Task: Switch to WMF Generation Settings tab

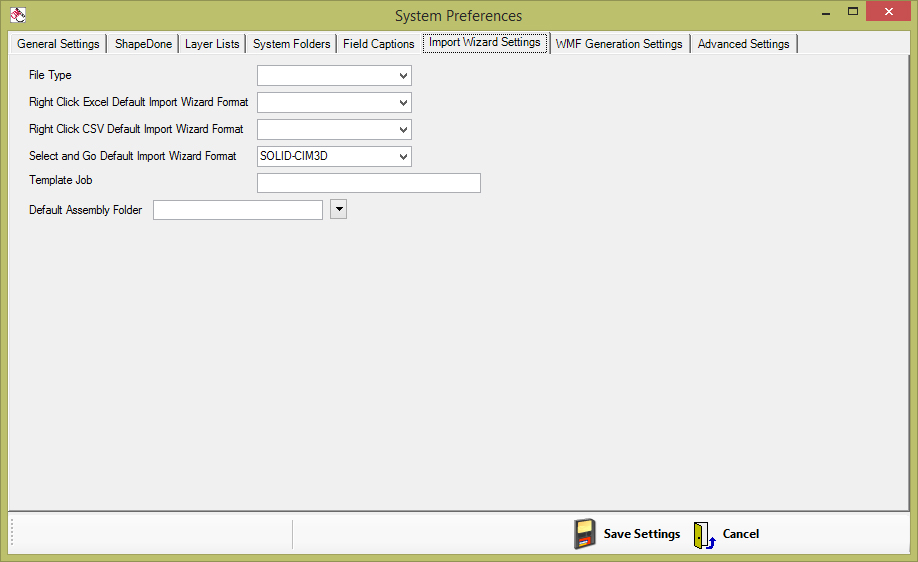Action: click(619, 44)
